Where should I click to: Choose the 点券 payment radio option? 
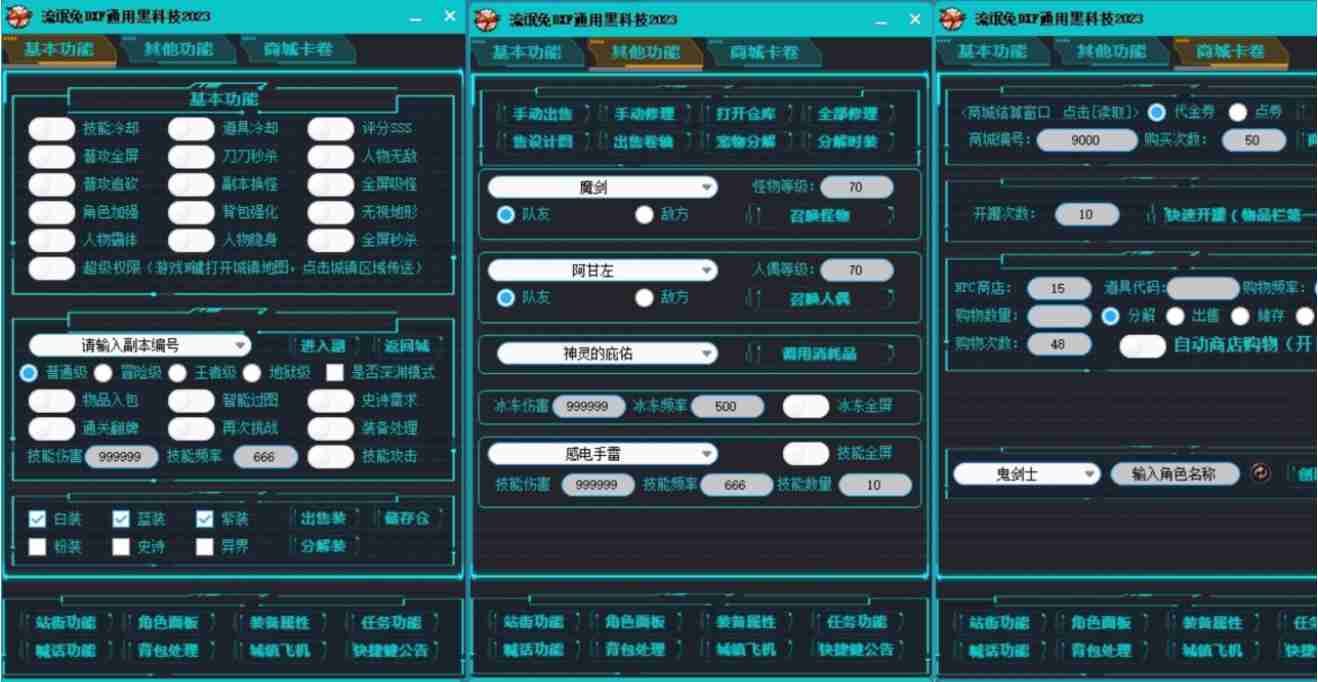[1238, 112]
